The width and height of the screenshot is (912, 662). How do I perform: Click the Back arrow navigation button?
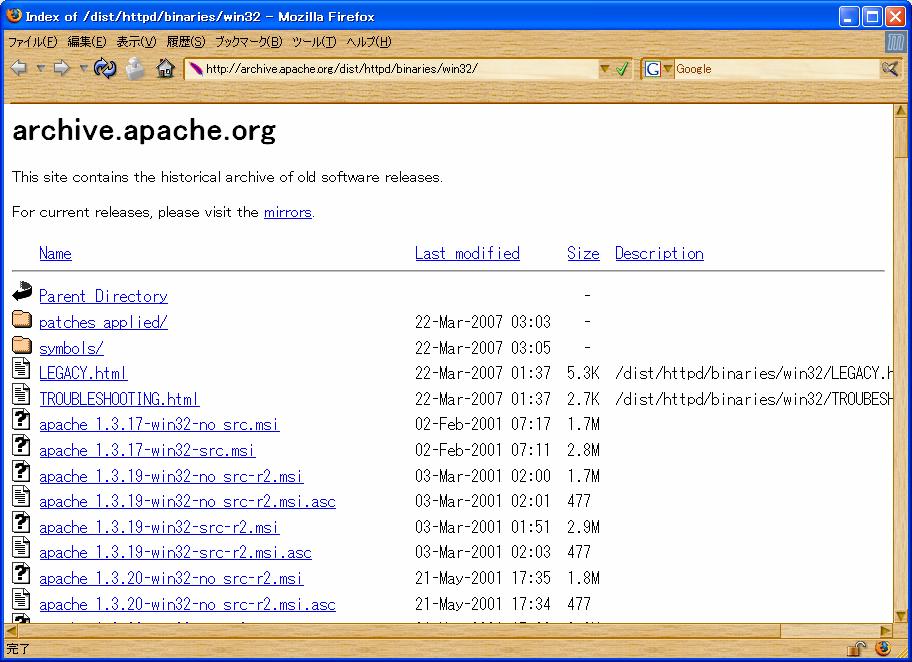19,68
